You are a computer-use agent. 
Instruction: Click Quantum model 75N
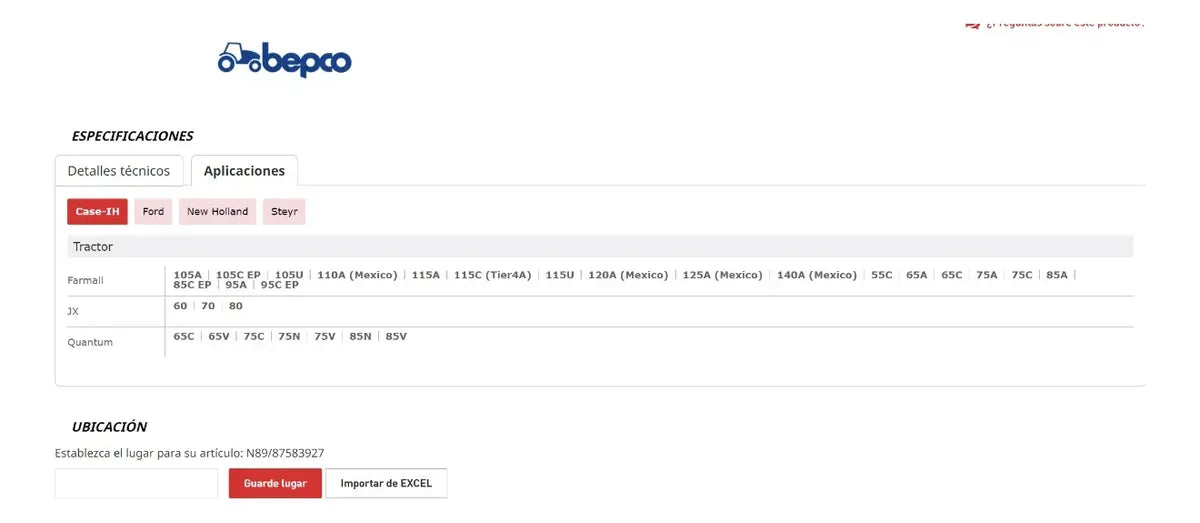[289, 337]
